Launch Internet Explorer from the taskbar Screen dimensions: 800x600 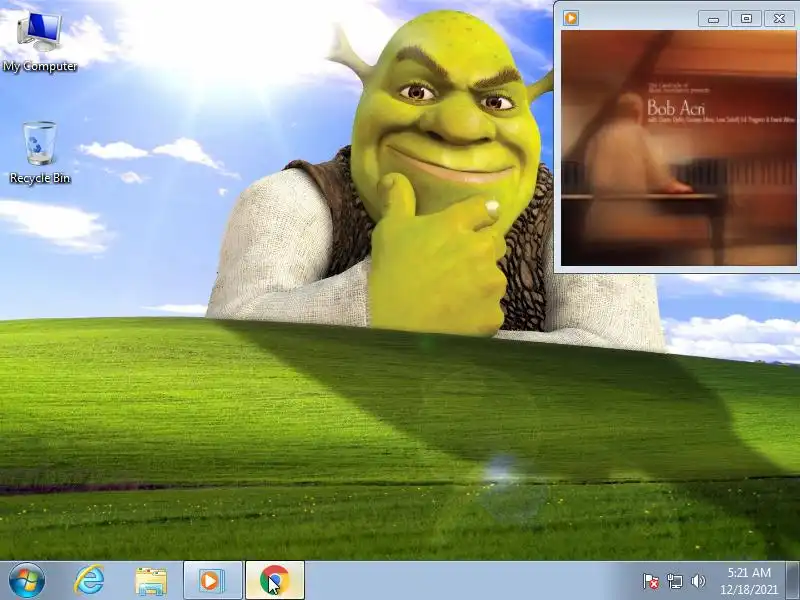pyautogui.click(x=89, y=580)
